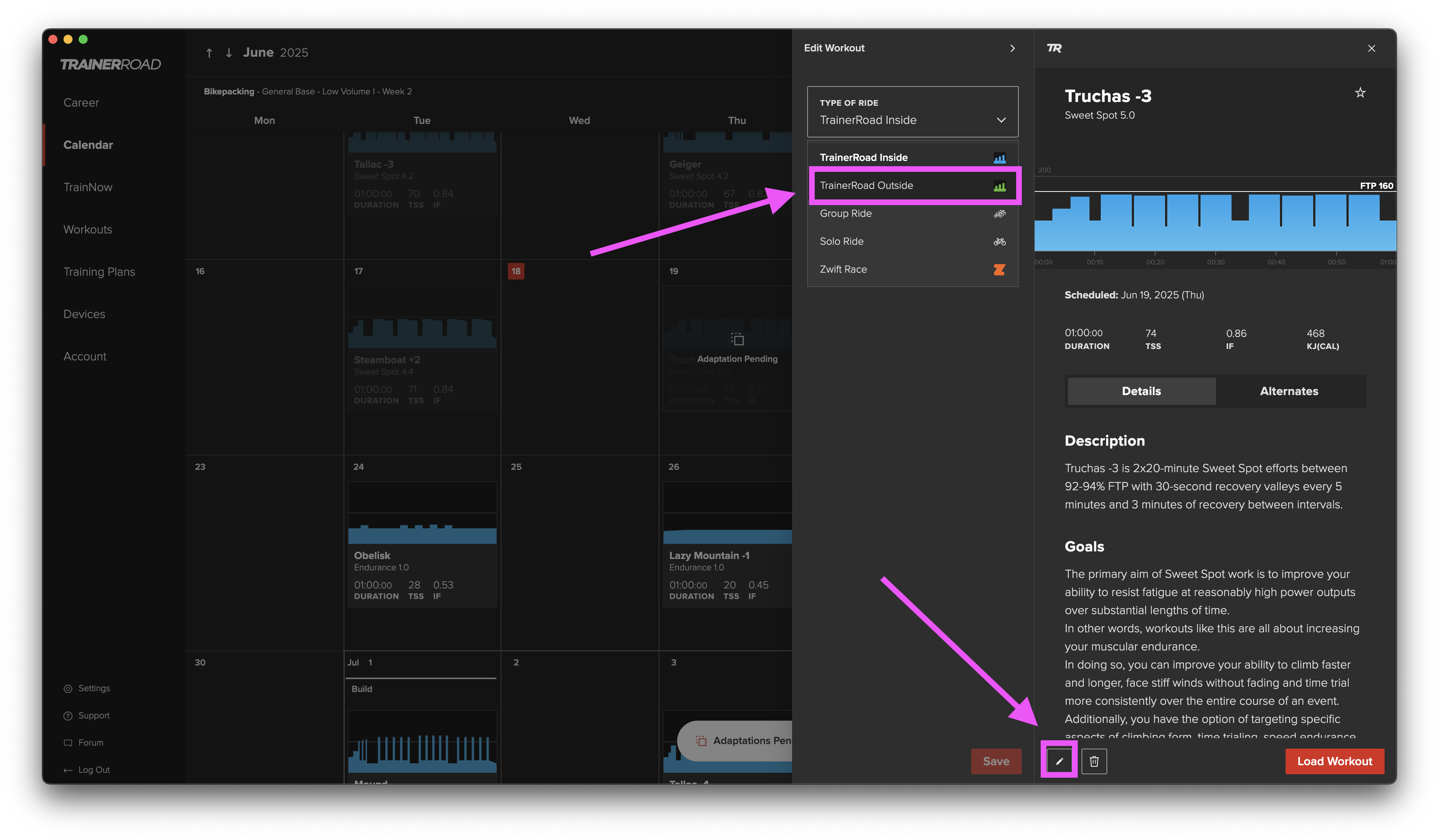Click the trash delete workout icon
Screen dimensions: 1439x840
point(1094,761)
